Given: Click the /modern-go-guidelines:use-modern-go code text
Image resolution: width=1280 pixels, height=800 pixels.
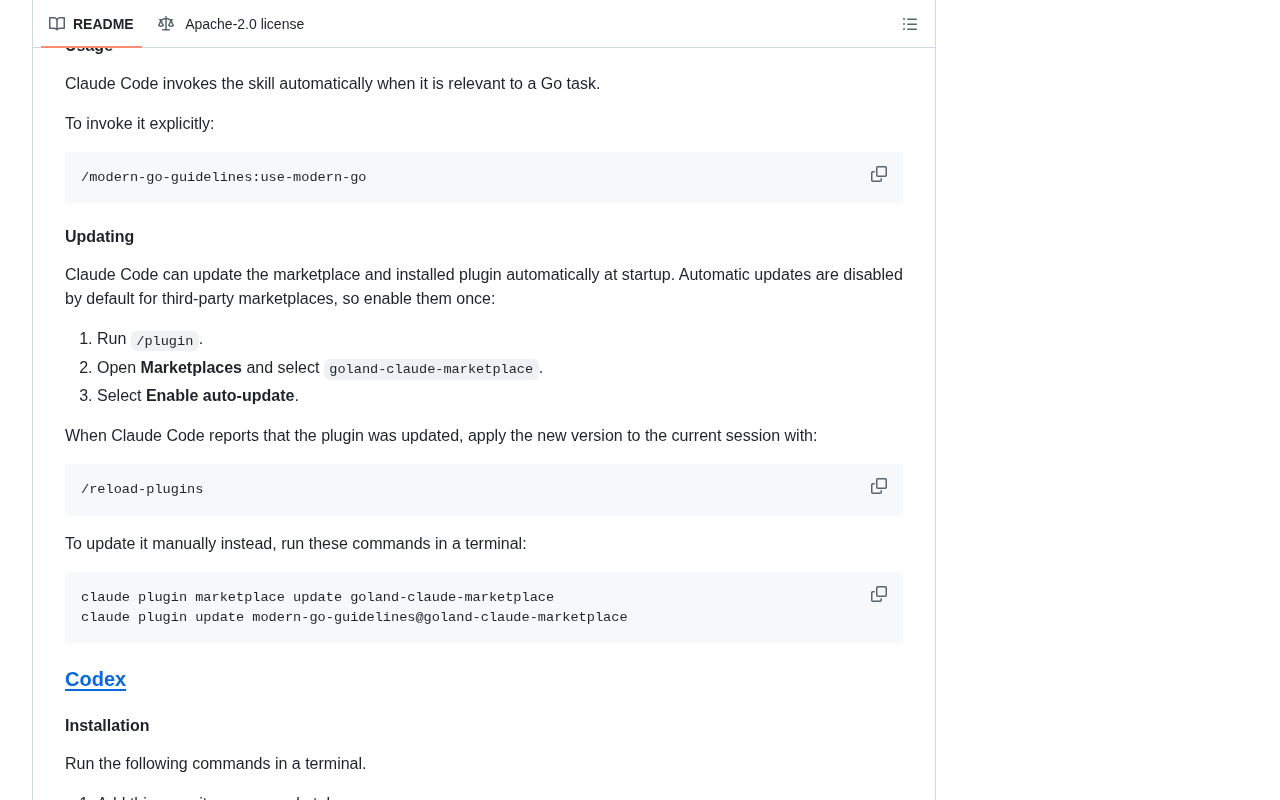Looking at the screenshot, I should (224, 177).
